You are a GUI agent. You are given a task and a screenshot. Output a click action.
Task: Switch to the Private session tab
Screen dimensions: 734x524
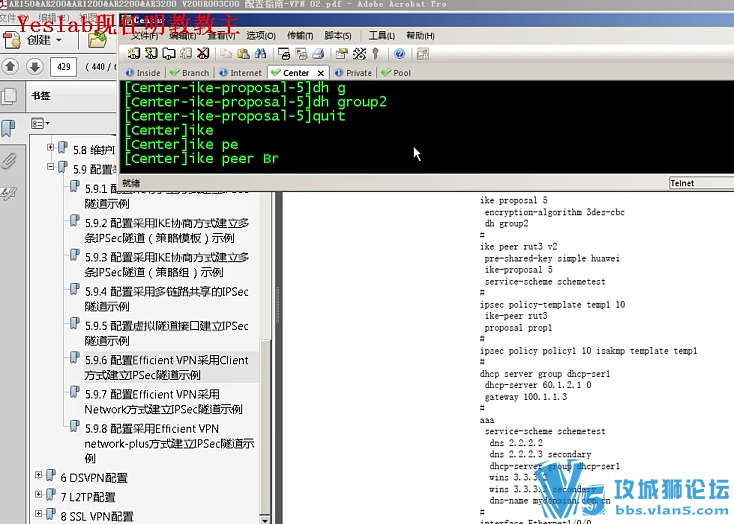point(353,73)
